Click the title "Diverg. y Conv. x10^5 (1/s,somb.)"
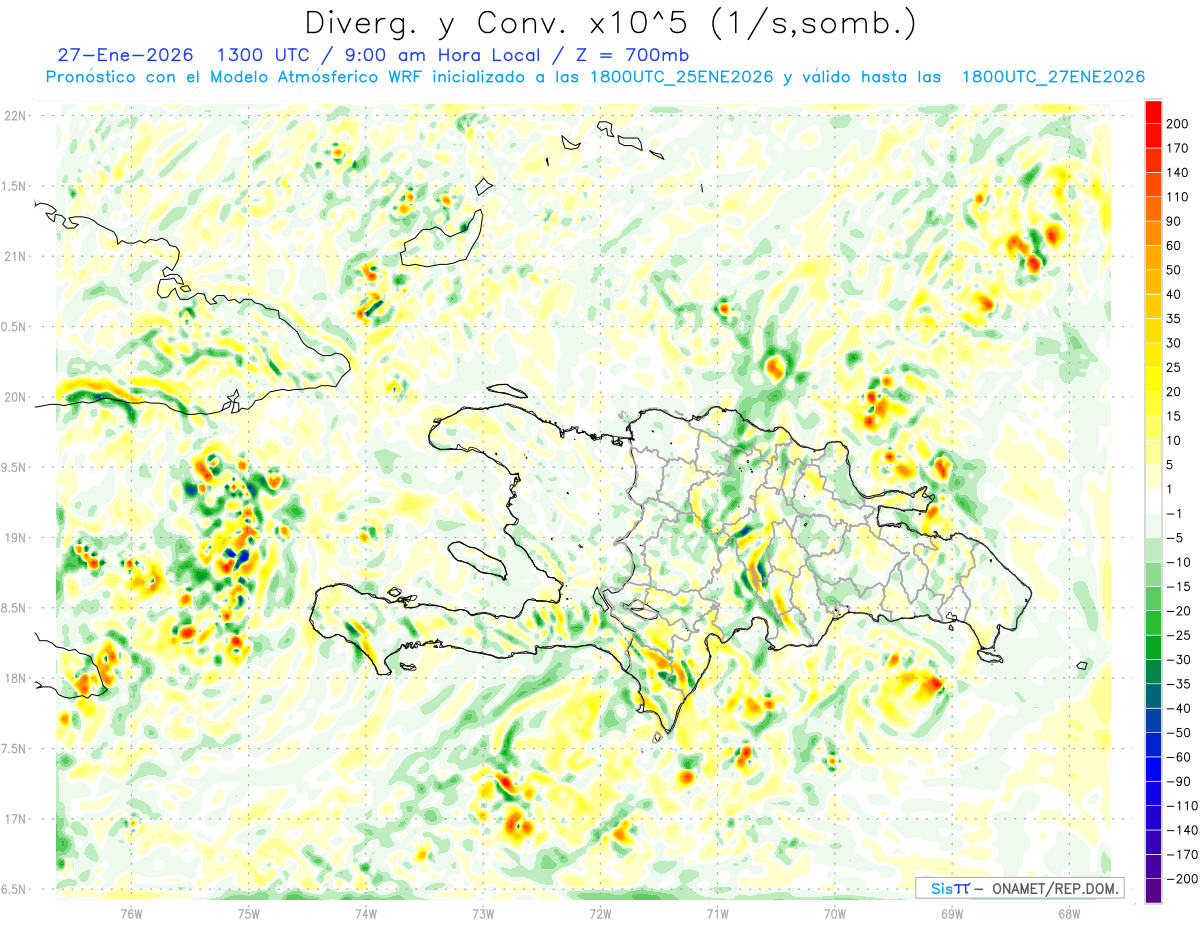Viewport: 1200px width, 927px height. pos(609,24)
